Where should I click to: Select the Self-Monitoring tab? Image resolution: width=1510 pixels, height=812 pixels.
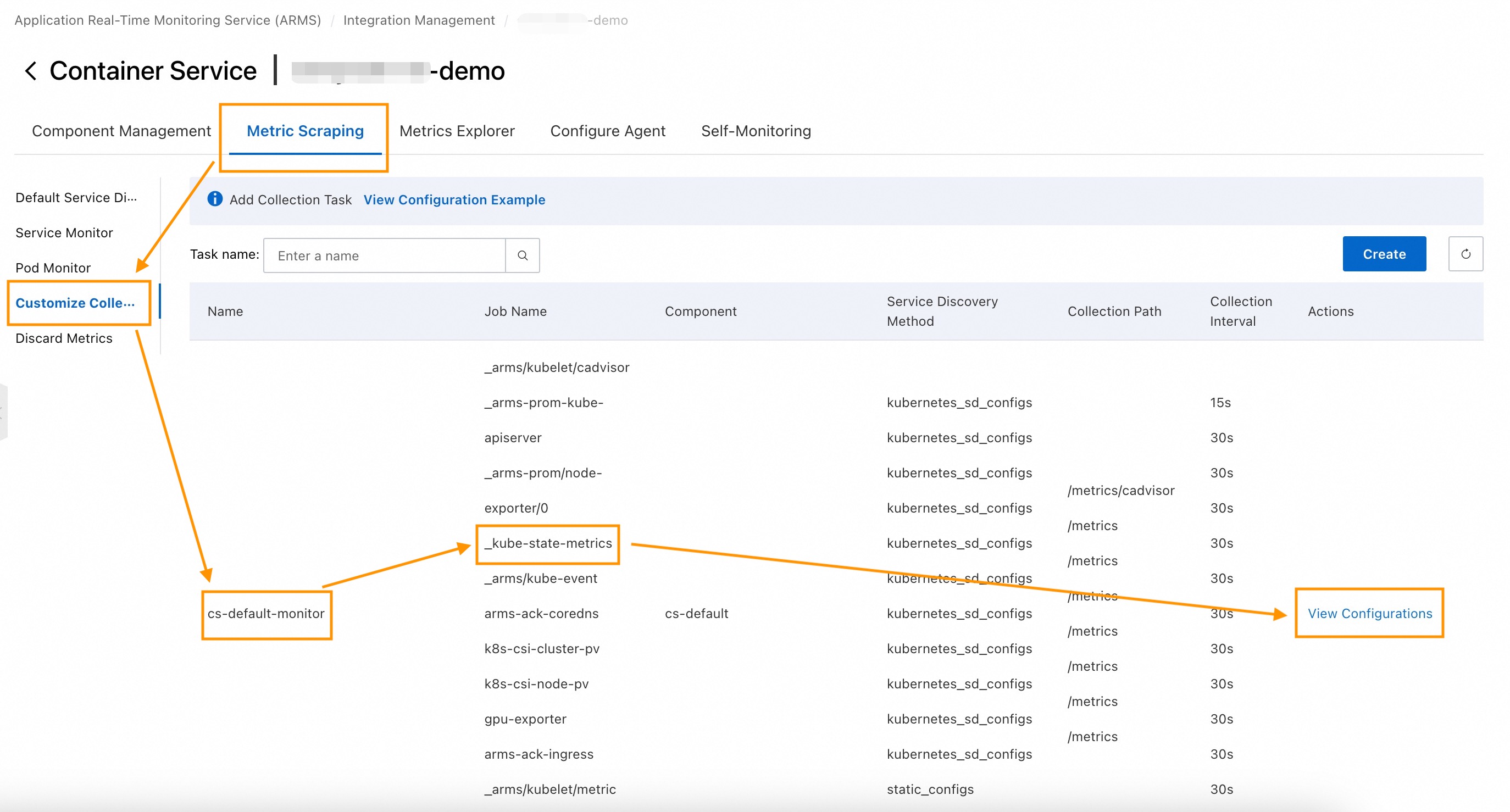[x=756, y=131]
